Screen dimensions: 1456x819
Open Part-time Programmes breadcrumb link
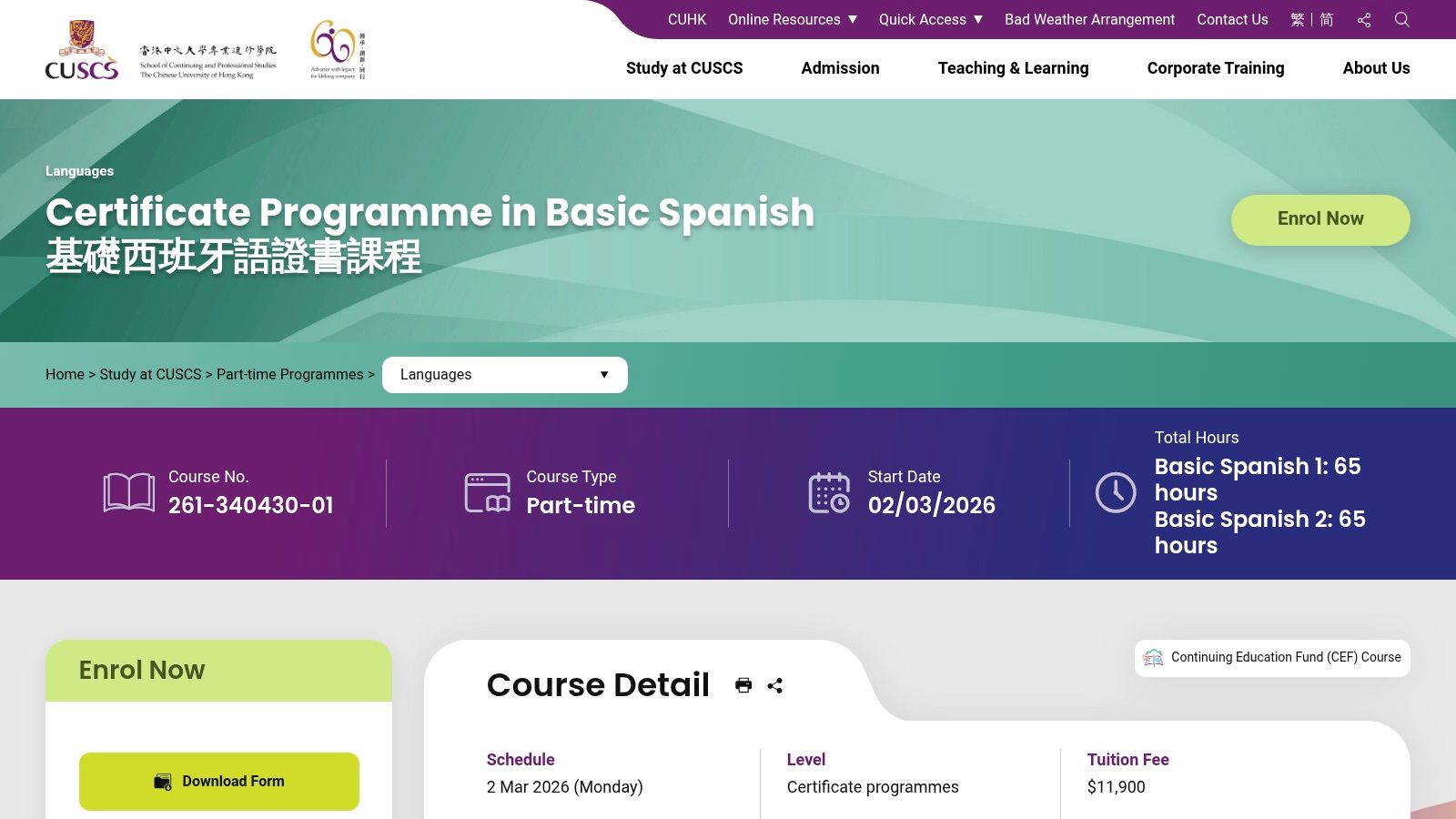[289, 375]
